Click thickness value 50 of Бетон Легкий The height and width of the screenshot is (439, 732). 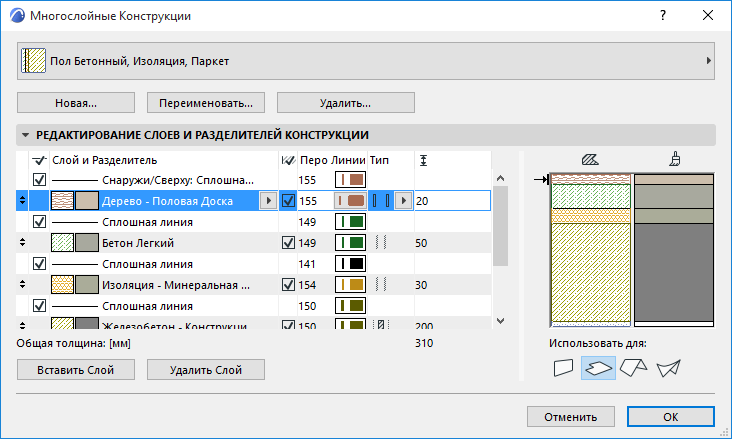(x=421, y=243)
